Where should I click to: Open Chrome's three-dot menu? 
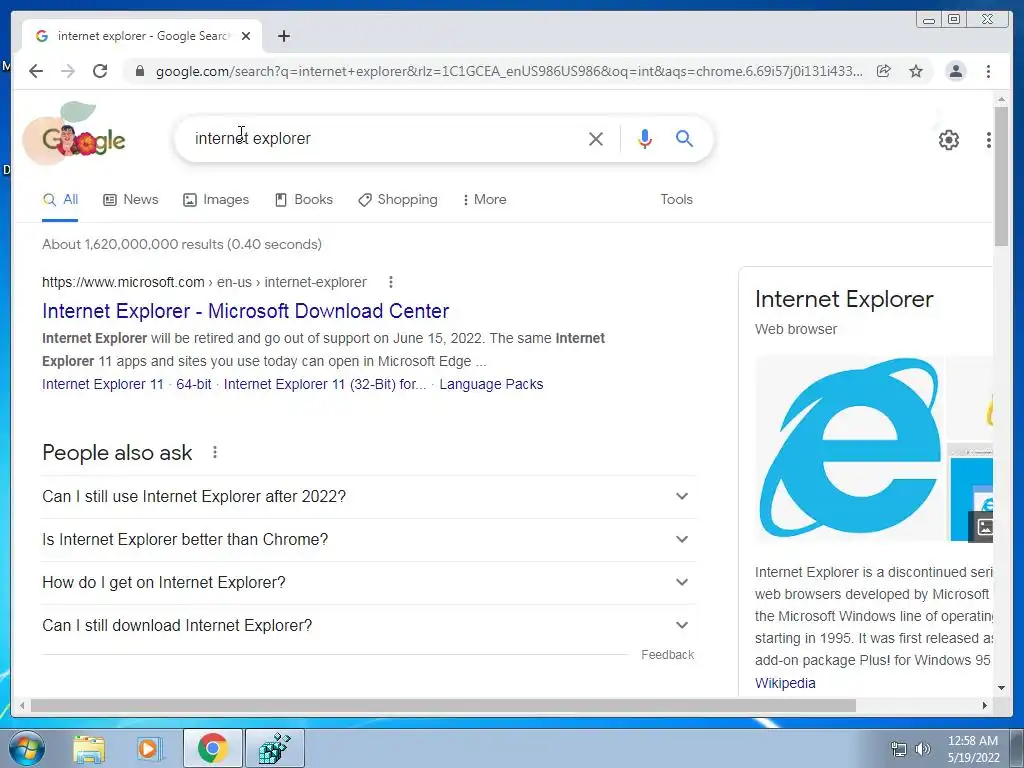click(x=988, y=71)
